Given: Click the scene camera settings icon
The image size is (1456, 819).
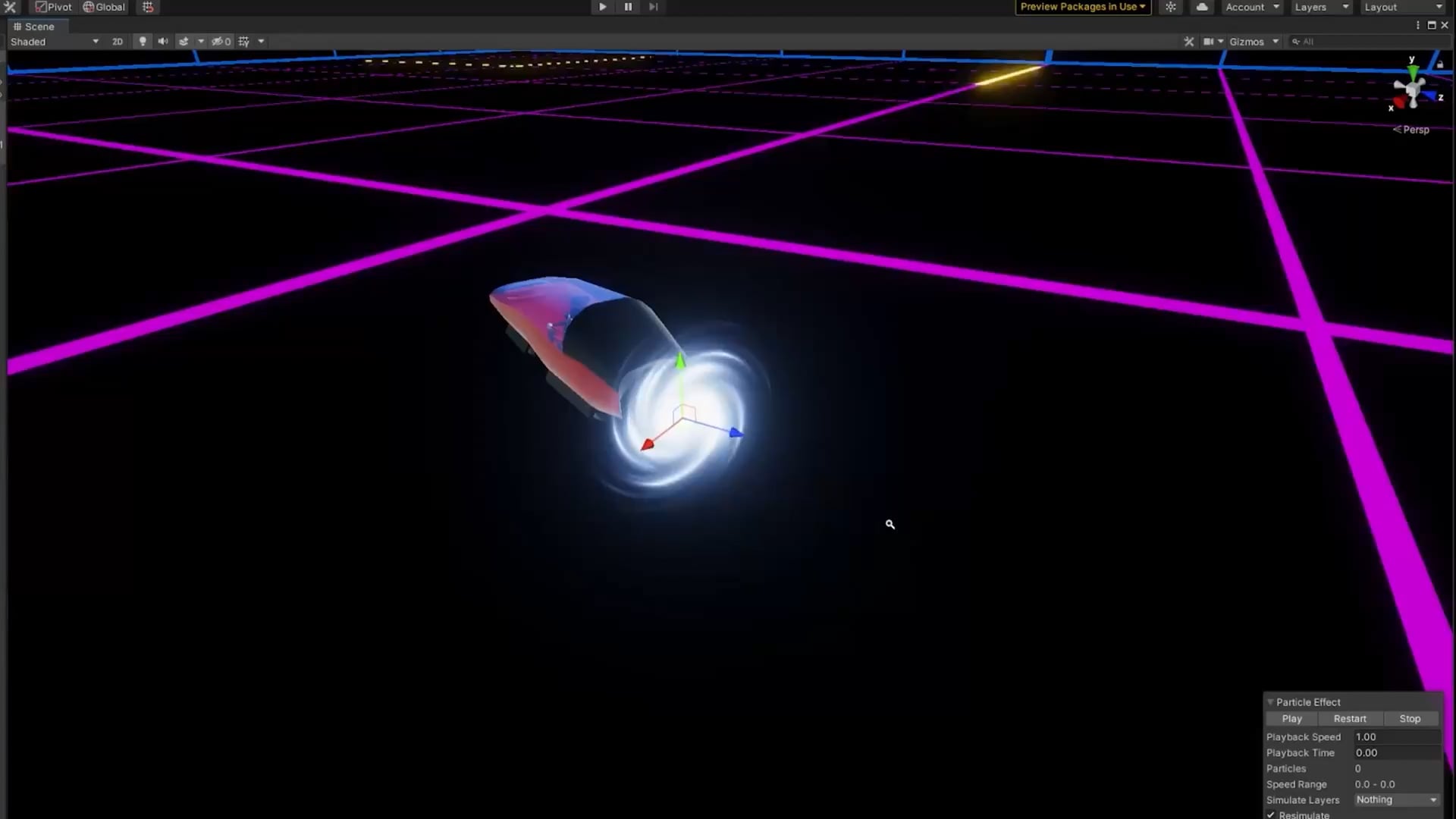Looking at the screenshot, I should pyautogui.click(x=1209, y=42).
